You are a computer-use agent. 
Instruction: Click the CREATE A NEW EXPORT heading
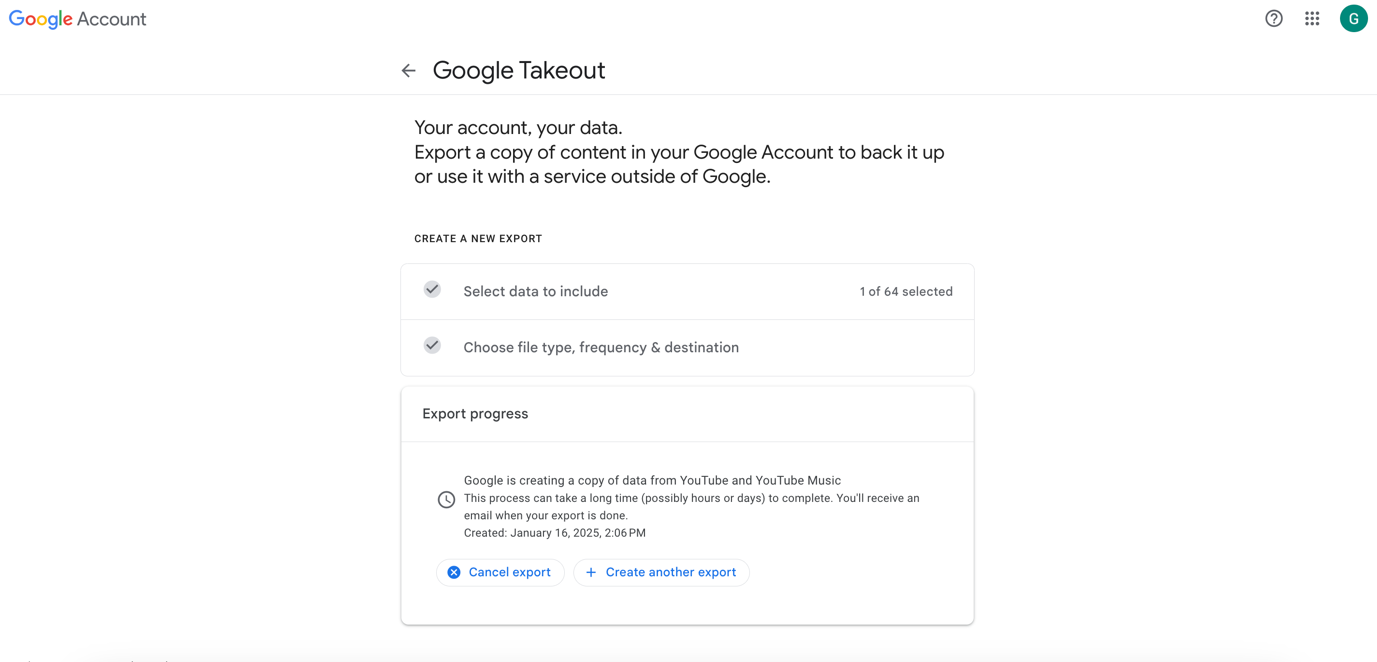(x=478, y=239)
